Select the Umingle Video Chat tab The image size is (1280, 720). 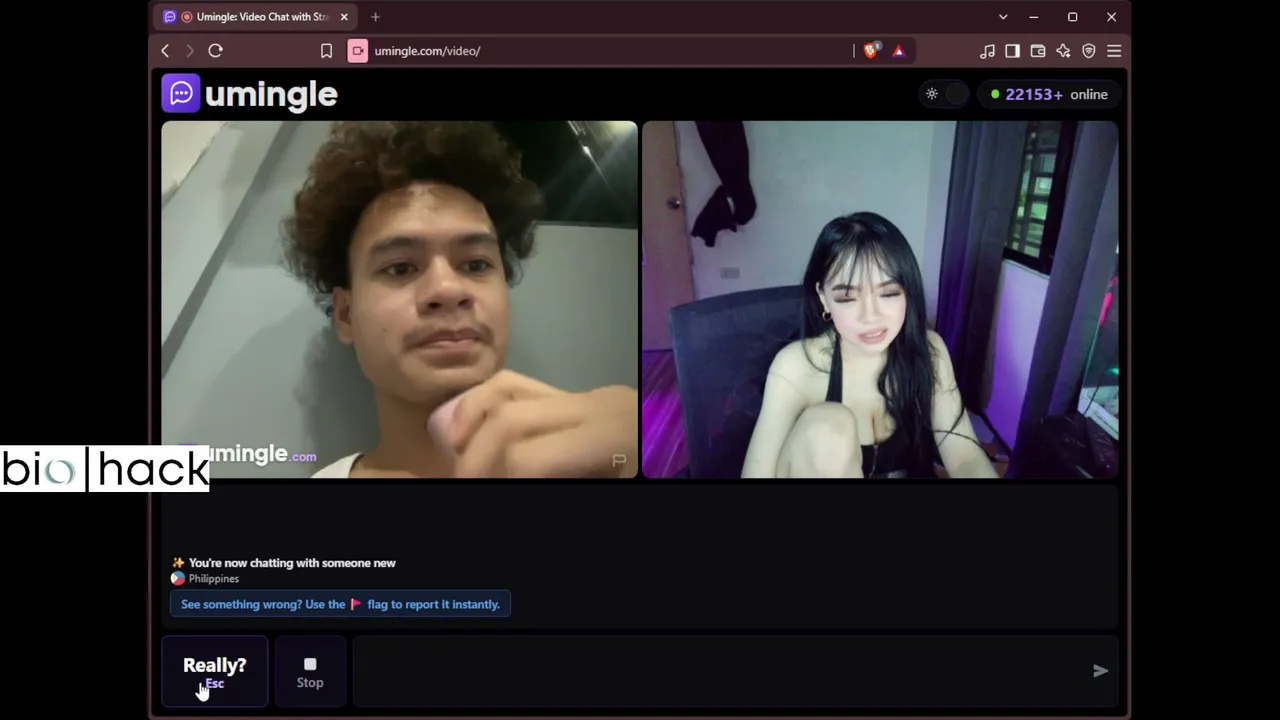256,17
